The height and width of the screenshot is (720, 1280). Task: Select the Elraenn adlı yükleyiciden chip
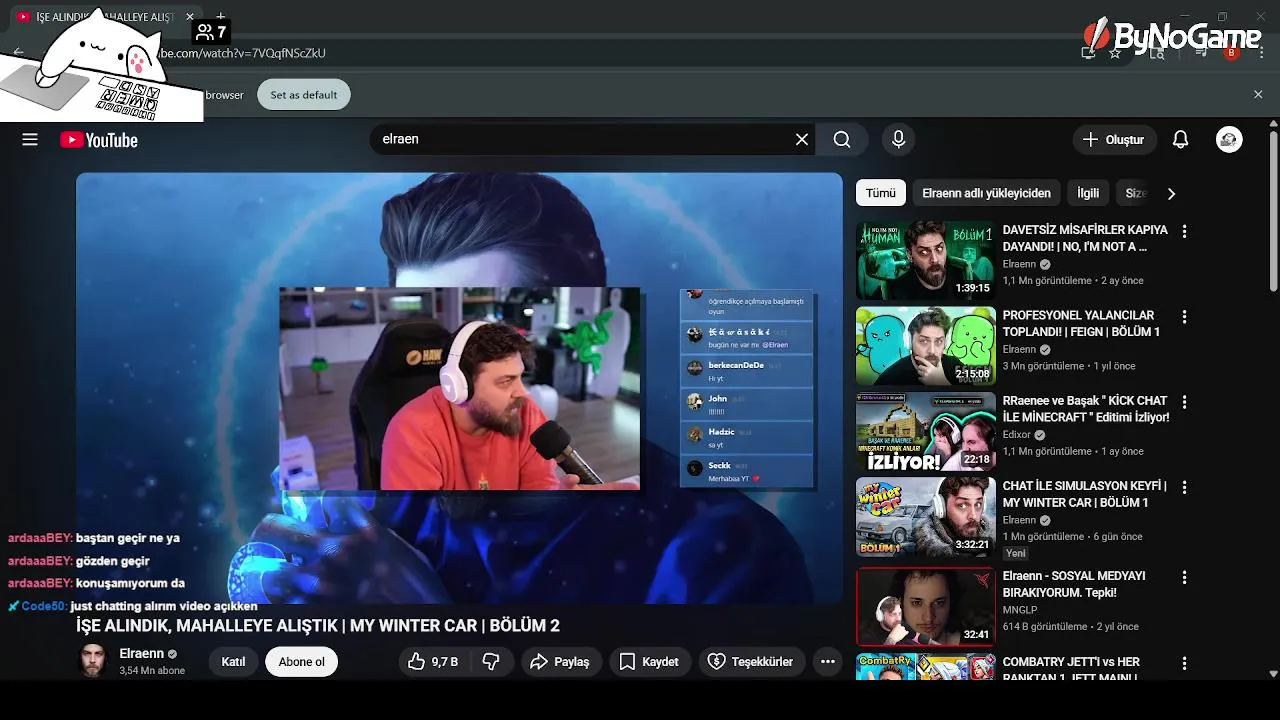(986, 193)
